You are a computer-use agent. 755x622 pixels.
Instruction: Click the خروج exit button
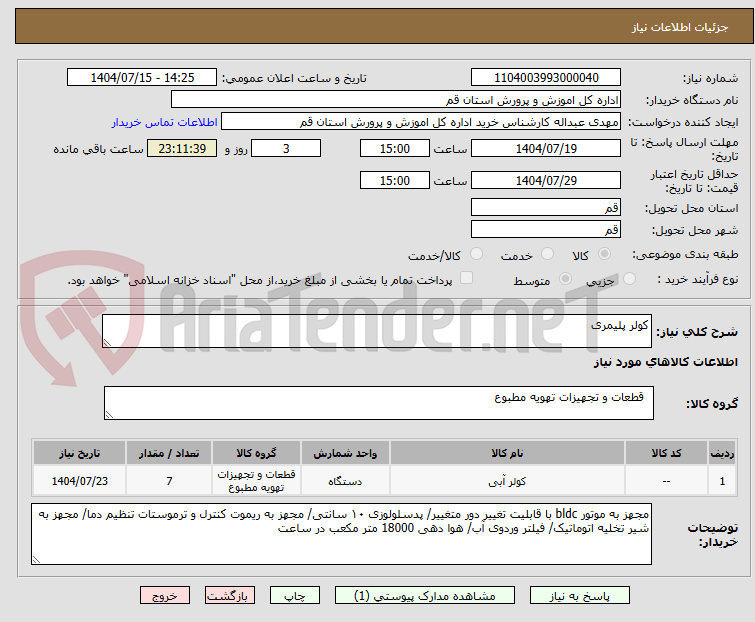165,596
